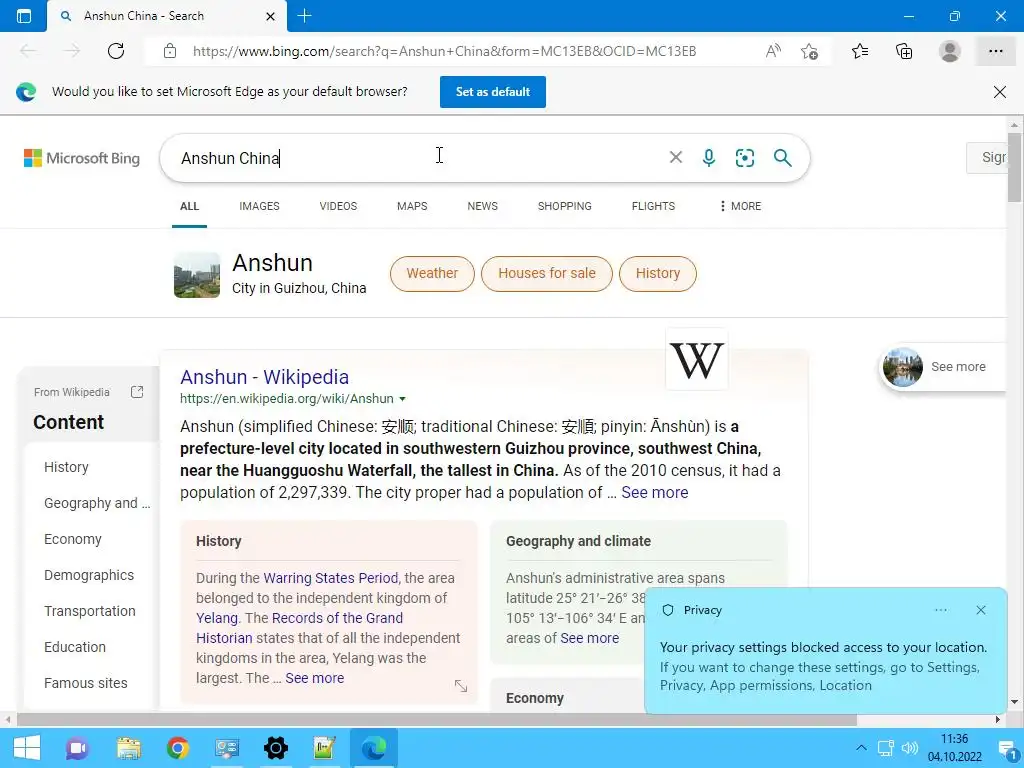
Task: Dismiss the default browser prompt
Action: (1000, 92)
